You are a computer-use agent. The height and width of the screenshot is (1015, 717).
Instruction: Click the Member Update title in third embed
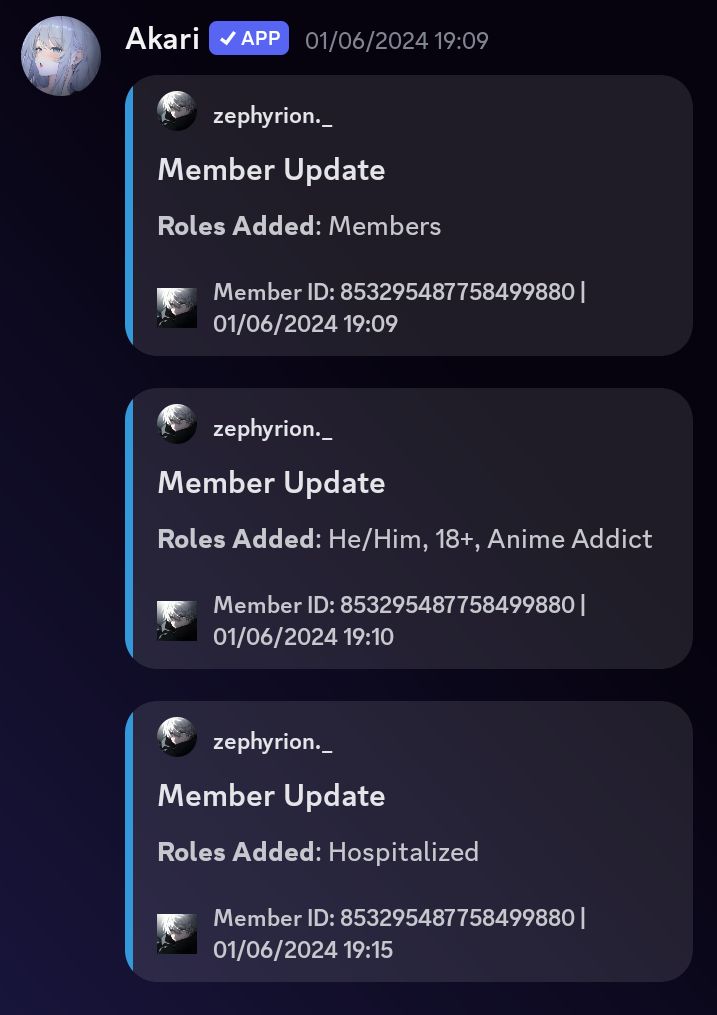271,796
